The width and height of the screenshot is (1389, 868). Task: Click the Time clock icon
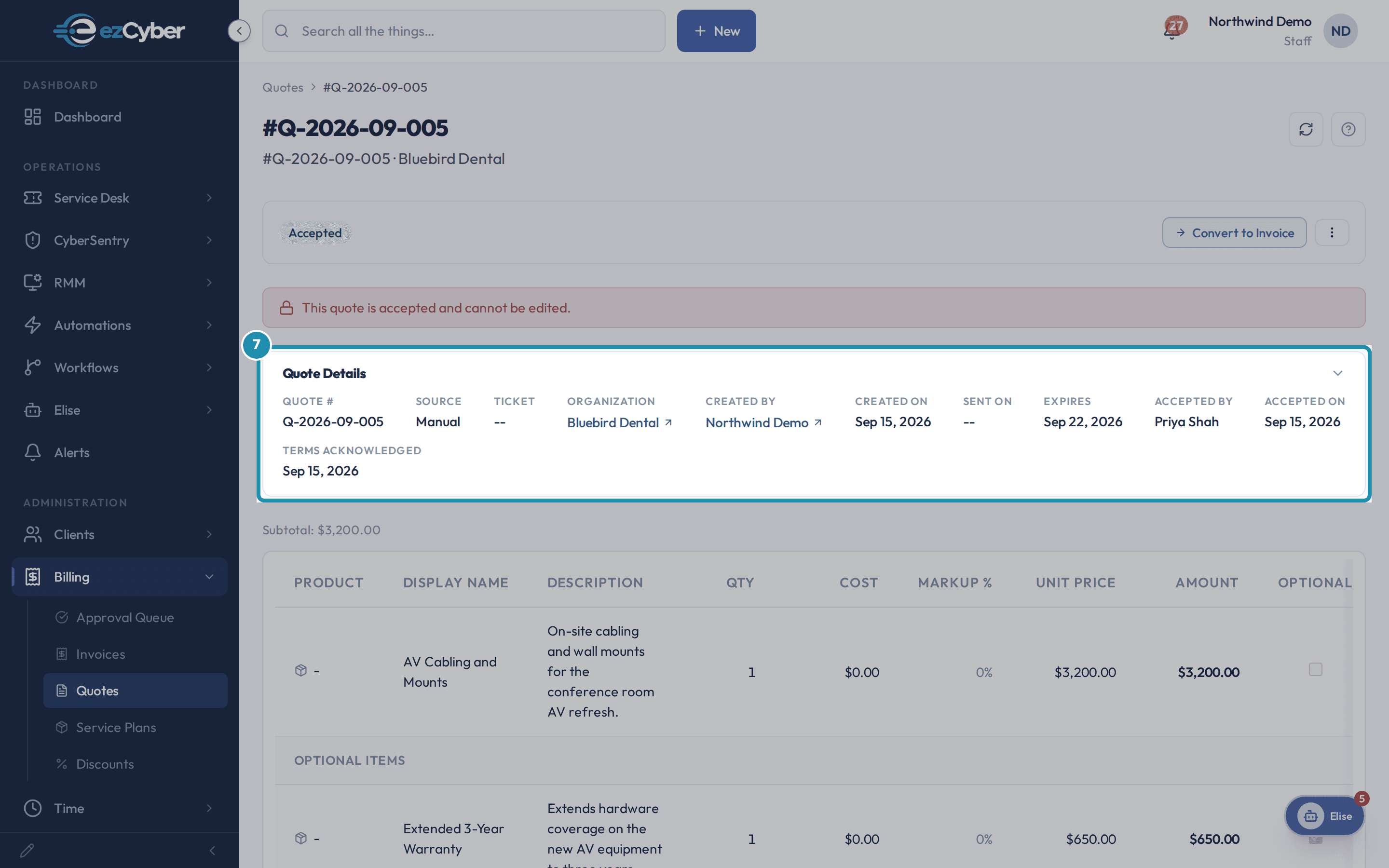[x=33, y=808]
